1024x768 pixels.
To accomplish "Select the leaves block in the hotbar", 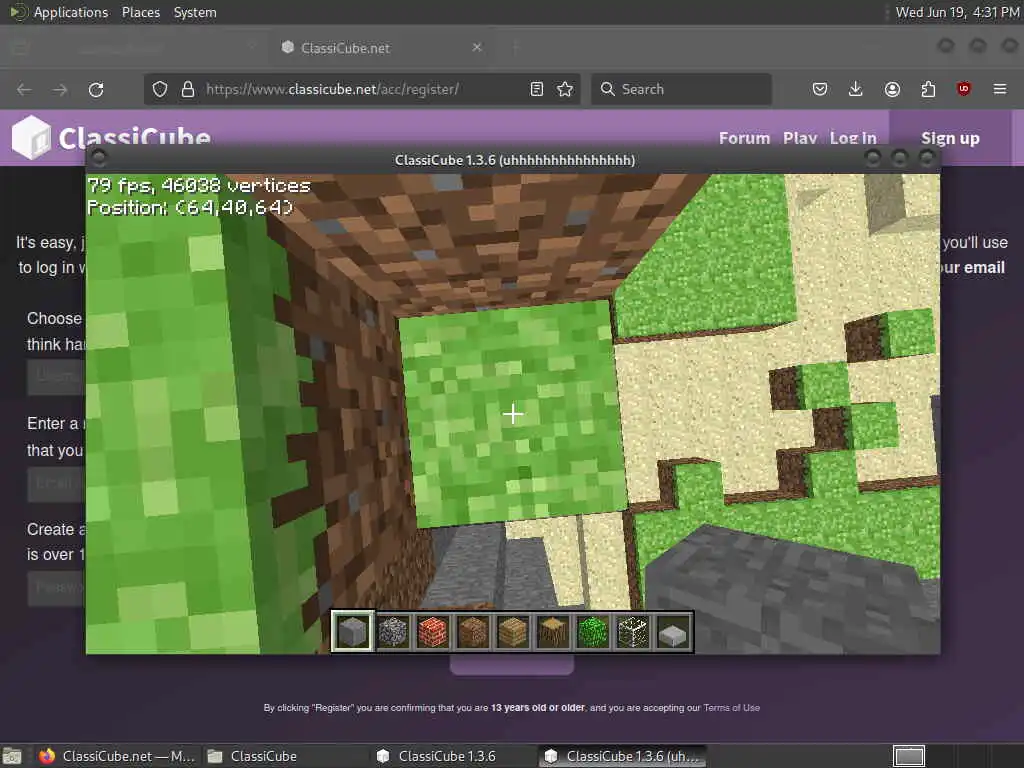I will click(x=592, y=632).
